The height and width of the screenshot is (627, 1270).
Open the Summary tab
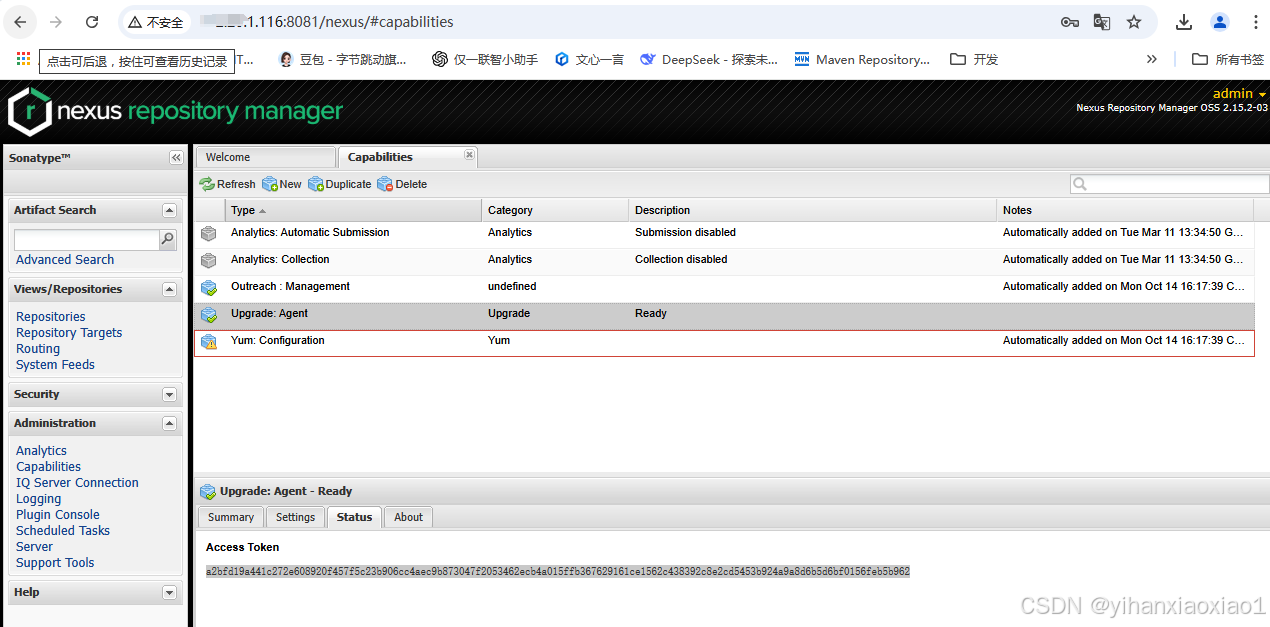pos(231,517)
